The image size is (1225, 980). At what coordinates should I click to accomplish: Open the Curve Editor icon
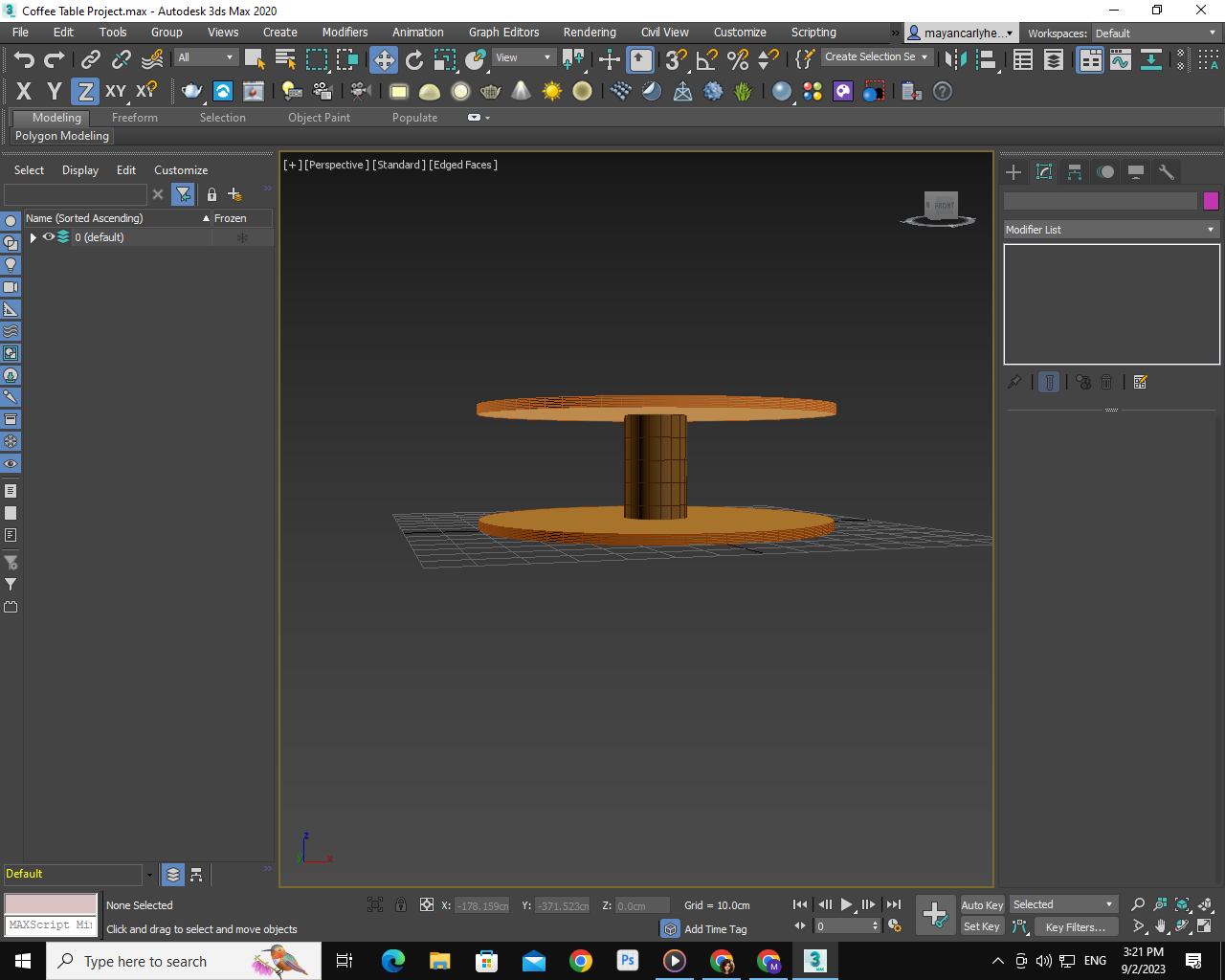(1121, 59)
